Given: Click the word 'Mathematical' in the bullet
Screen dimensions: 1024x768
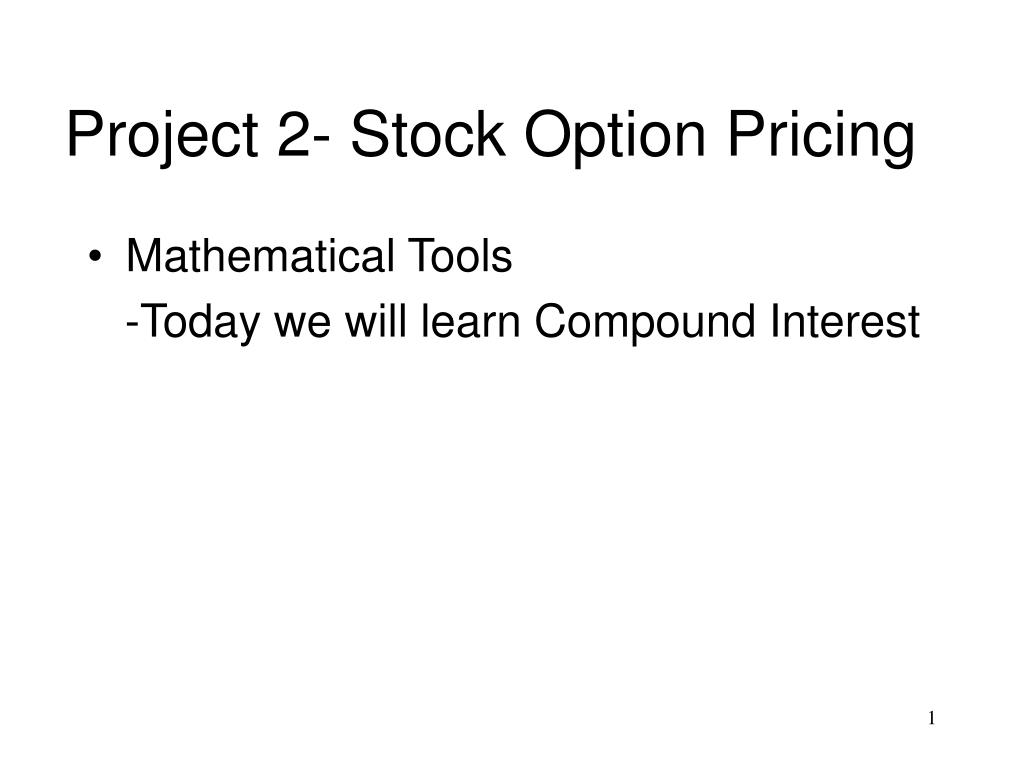Looking at the screenshot, I should pos(260,255).
